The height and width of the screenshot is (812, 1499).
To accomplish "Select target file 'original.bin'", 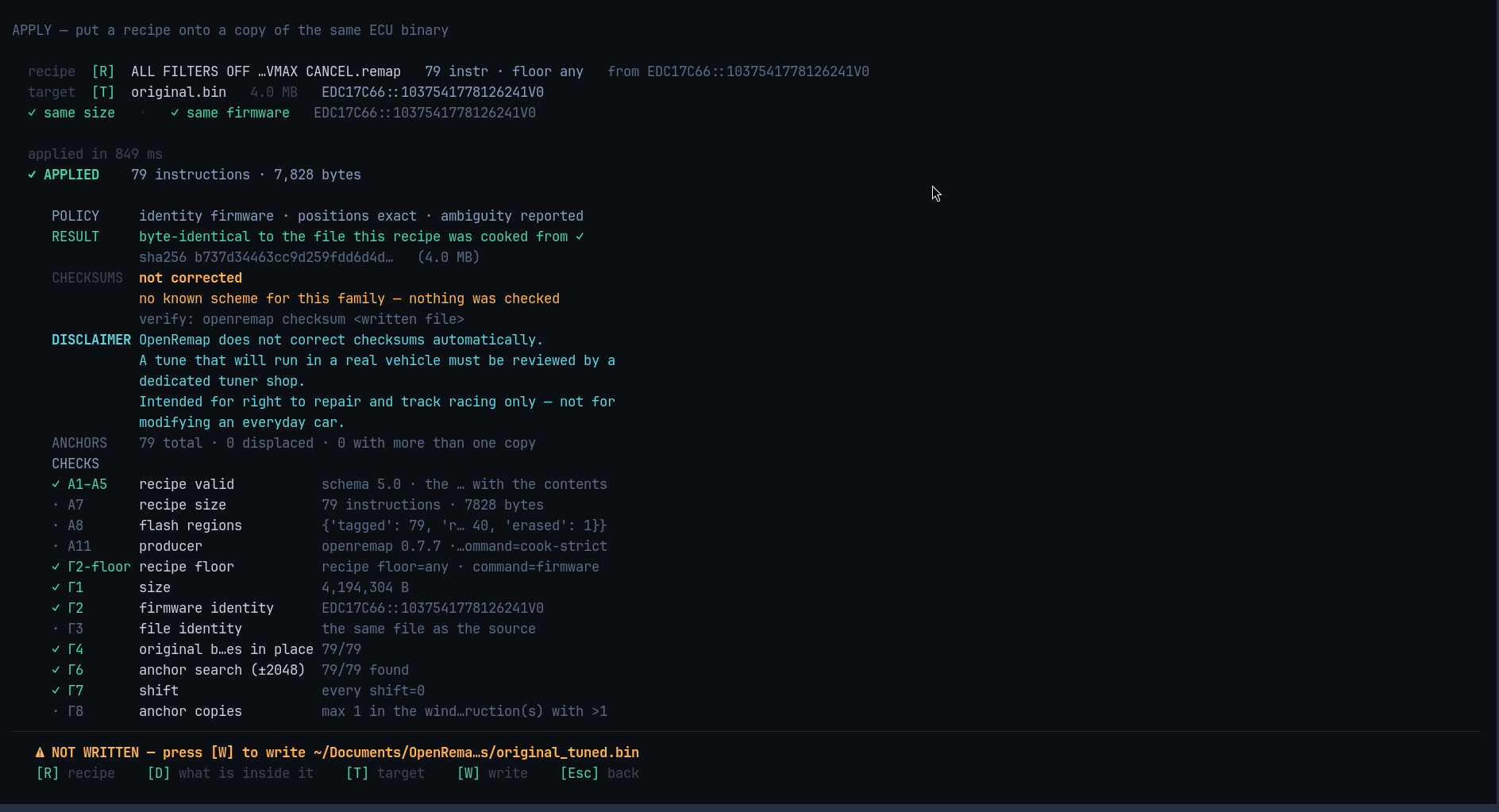I will (x=179, y=92).
